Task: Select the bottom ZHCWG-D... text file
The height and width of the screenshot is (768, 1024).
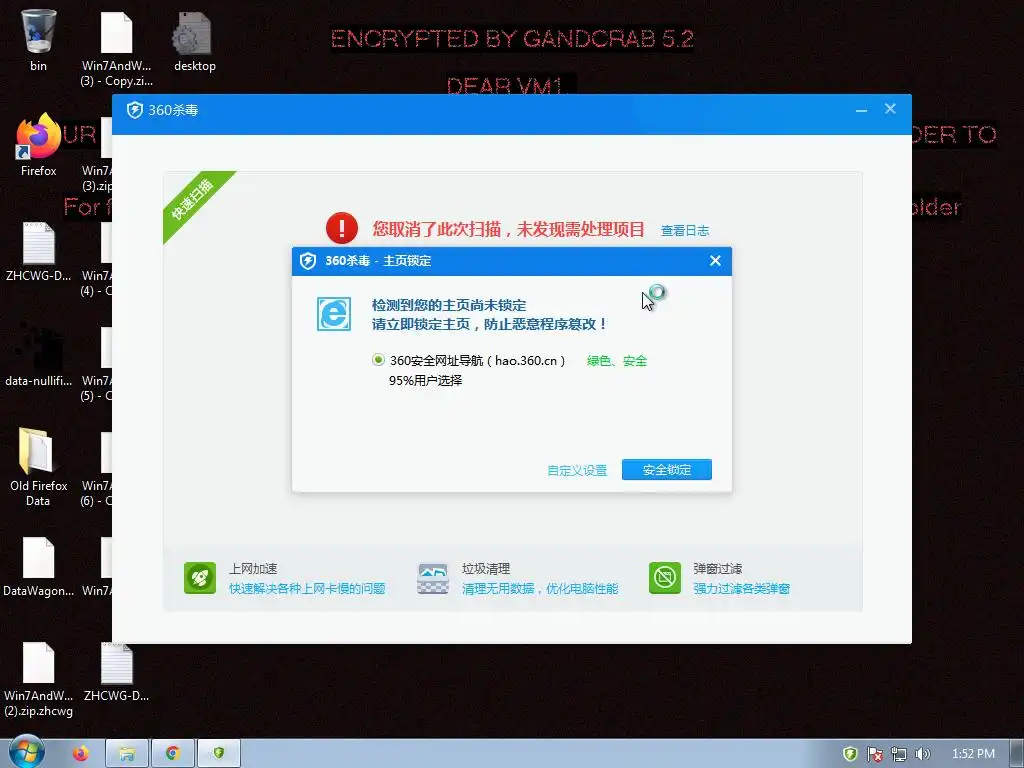Action: 117,673
